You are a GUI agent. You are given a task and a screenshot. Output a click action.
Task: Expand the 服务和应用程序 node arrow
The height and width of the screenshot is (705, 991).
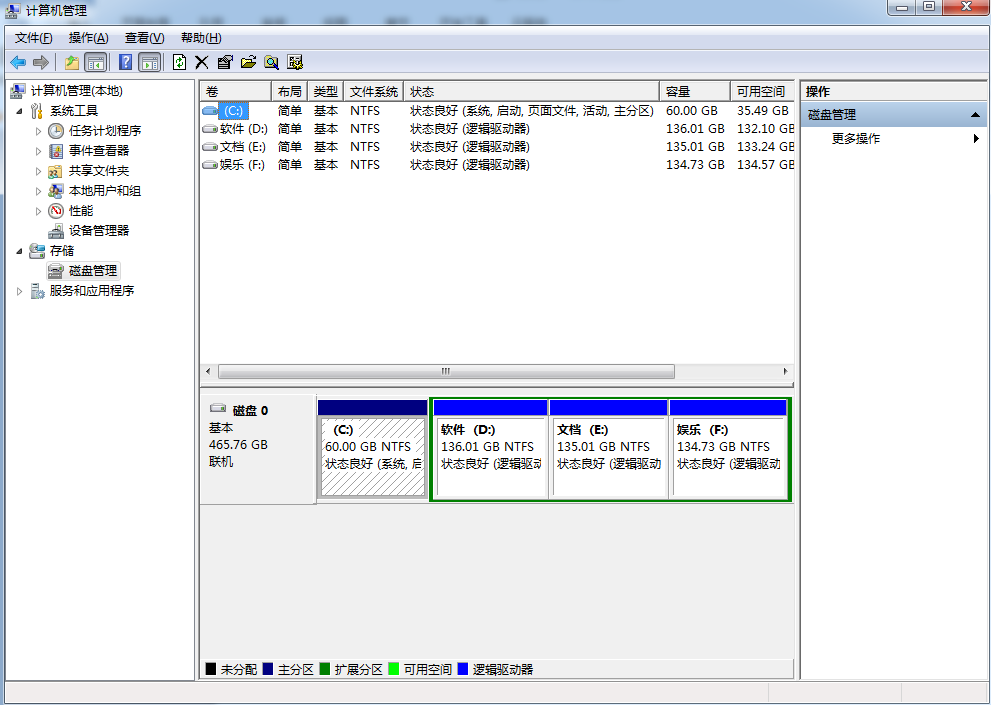20,291
